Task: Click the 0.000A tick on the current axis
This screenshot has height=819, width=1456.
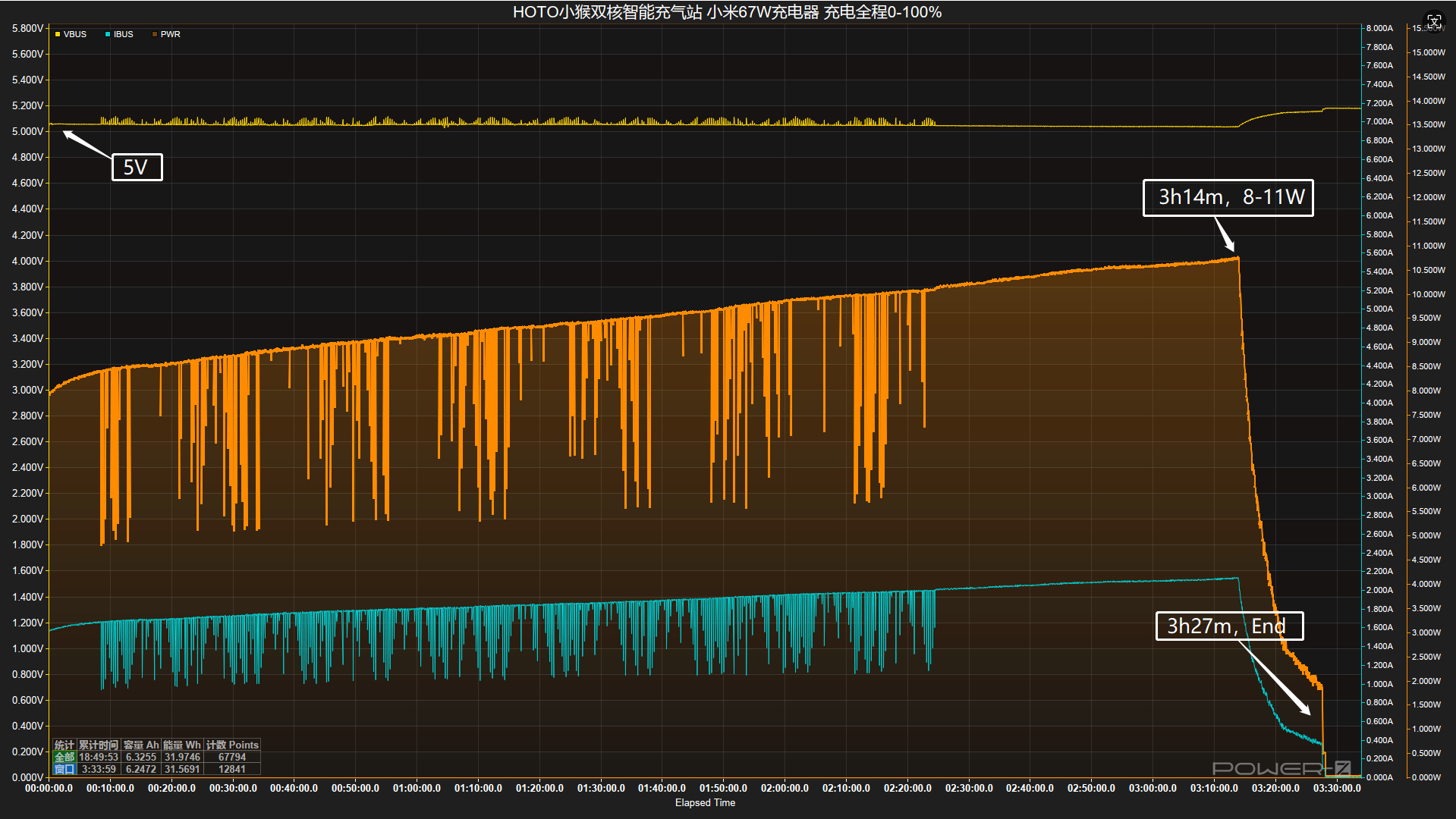Action: point(1379,777)
